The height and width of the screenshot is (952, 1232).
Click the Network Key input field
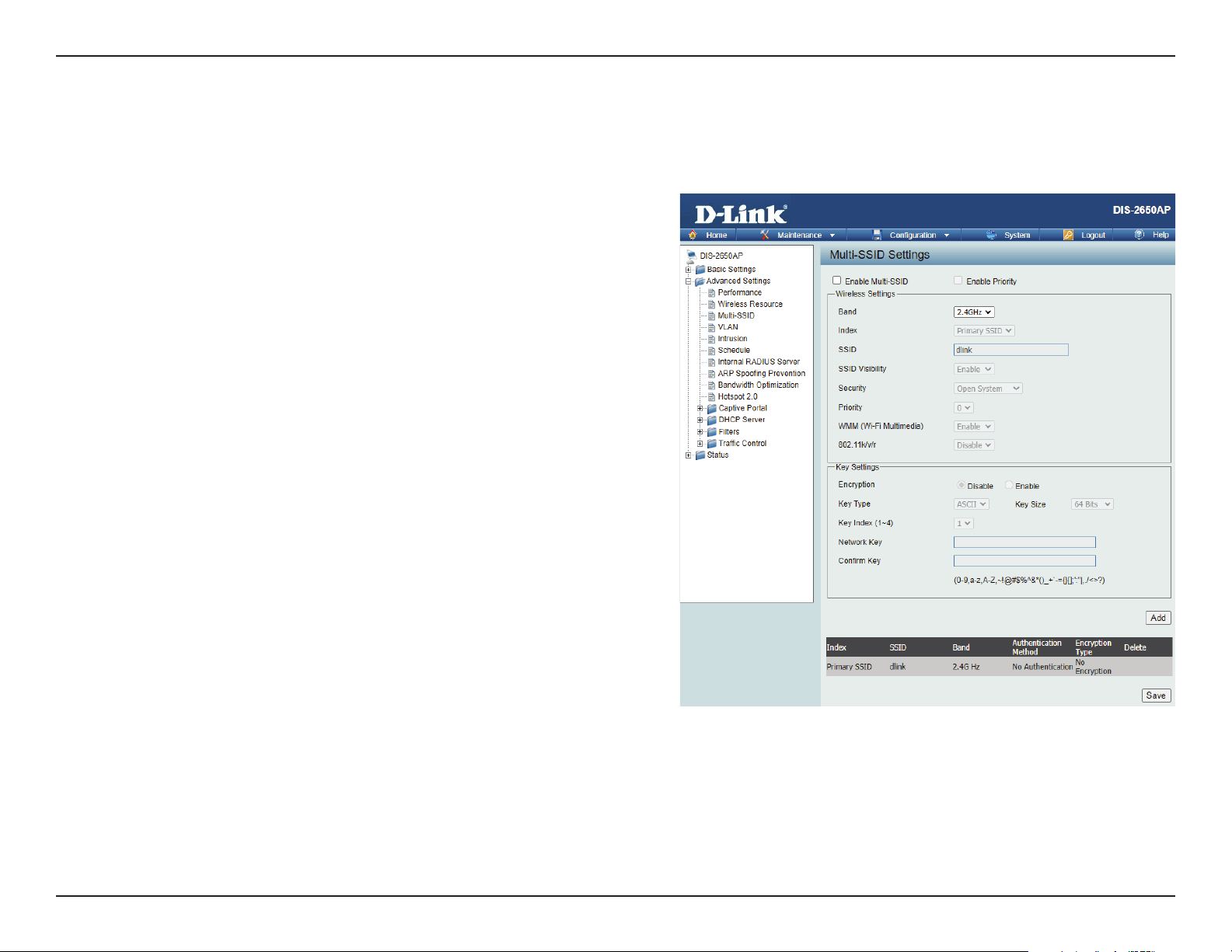[1024, 542]
